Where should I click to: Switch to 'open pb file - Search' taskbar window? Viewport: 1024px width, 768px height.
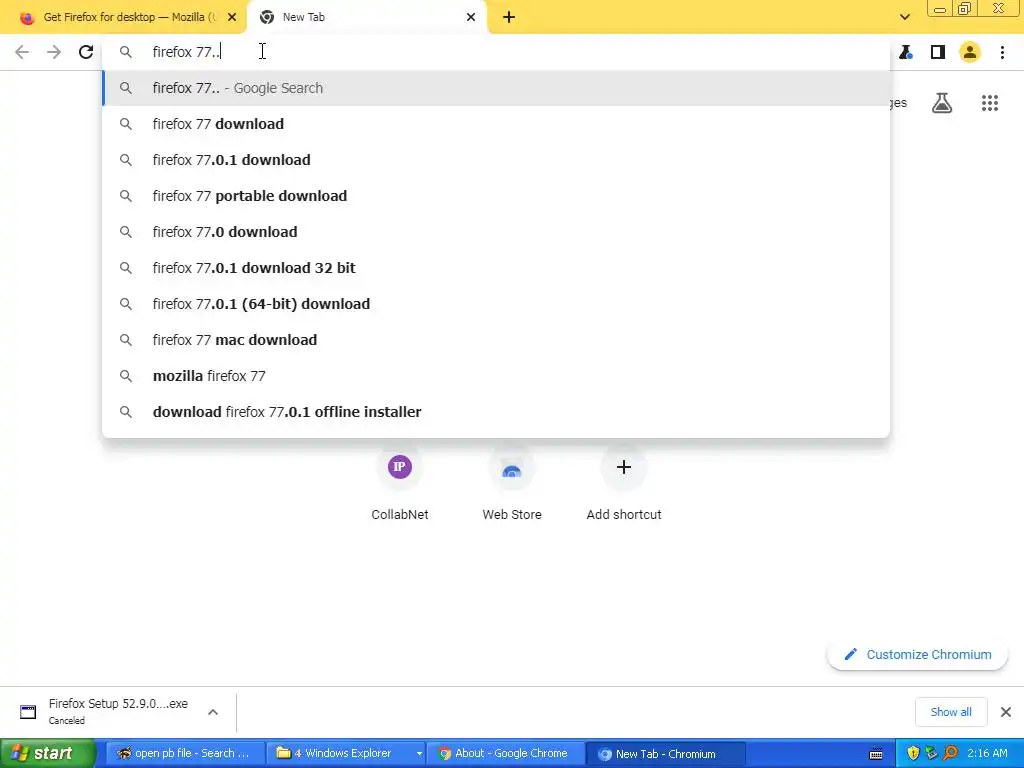coord(185,754)
